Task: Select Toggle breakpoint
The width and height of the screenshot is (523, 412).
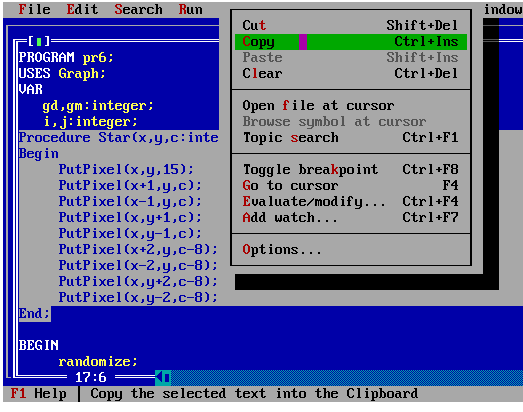Action: click(x=350, y=169)
